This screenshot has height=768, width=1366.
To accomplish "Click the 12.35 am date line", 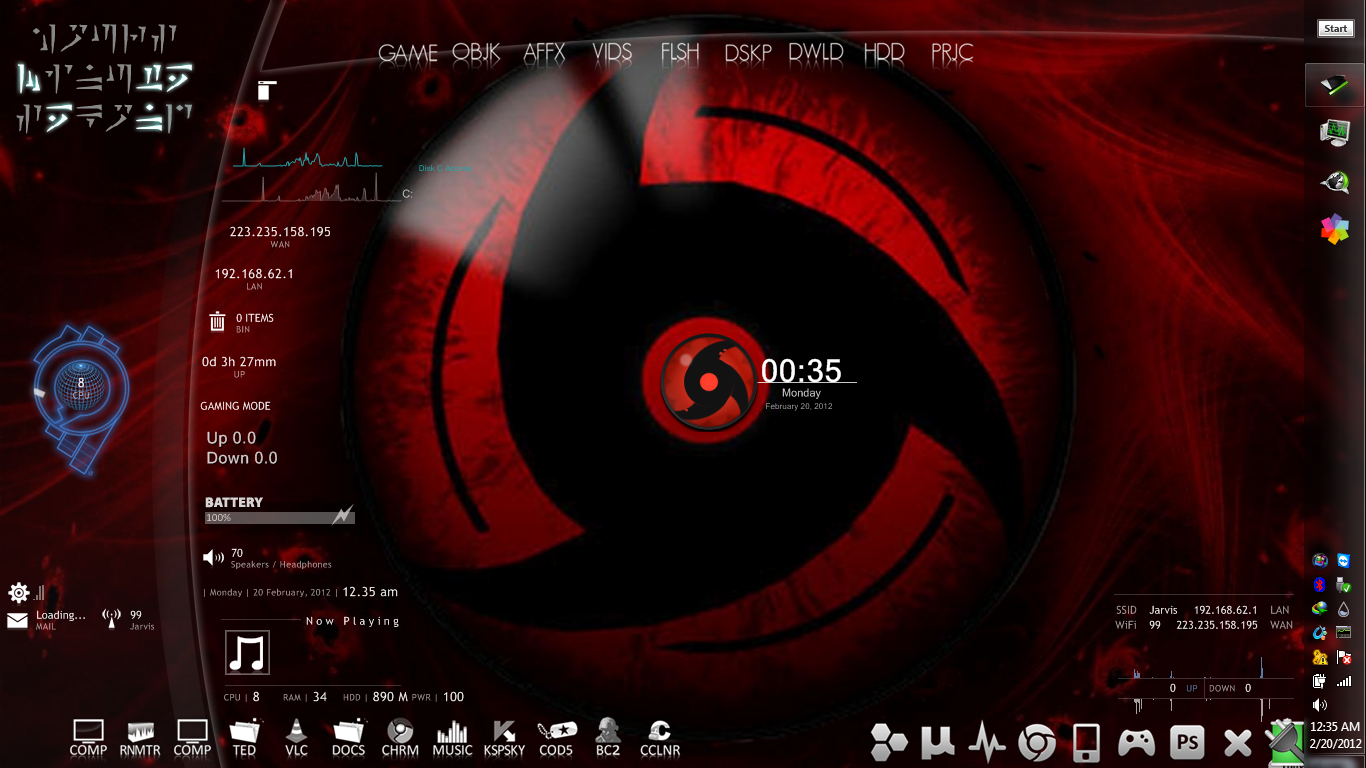I will [x=301, y=592].
